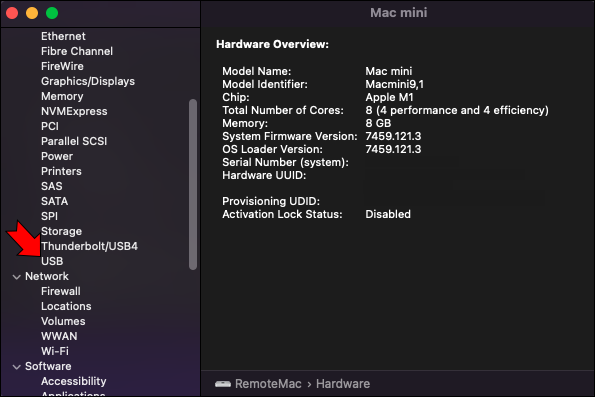Click the yellow minimize window button
Viewport: 595px width, 397px height.
click(x=32, y=13)
